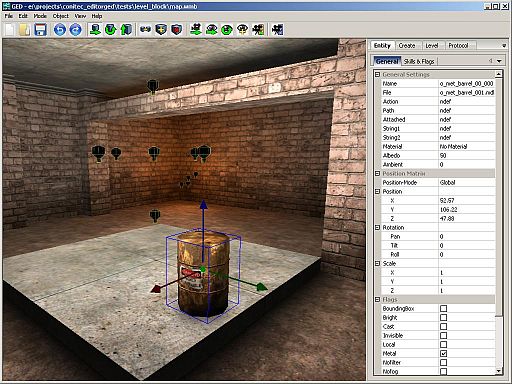Click the blue redo arrow icon
This screenshot has height=384, width=512.
tap(76, 30)
